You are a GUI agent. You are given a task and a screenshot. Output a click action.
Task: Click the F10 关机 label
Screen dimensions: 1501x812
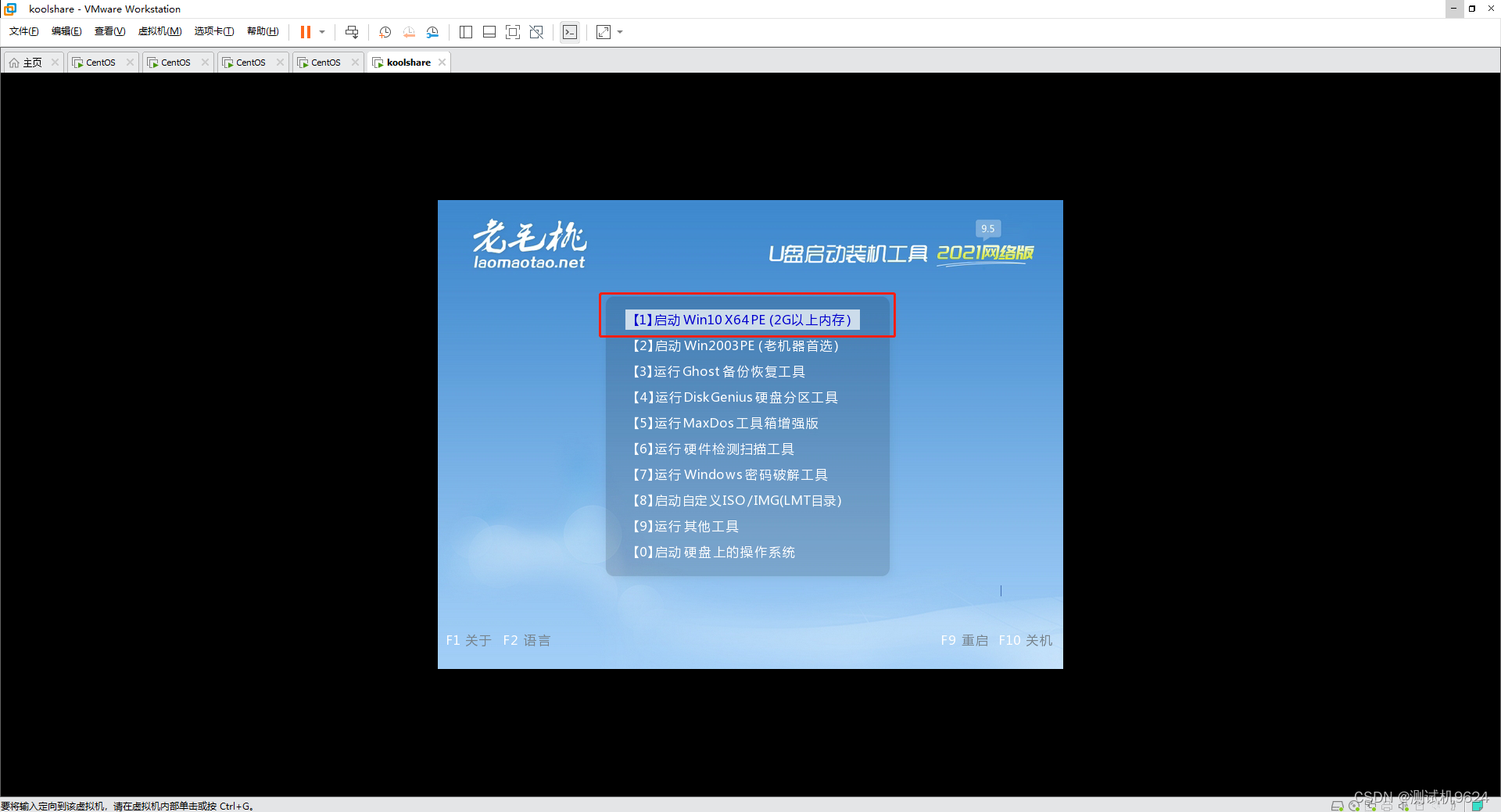coord(1025,640)
